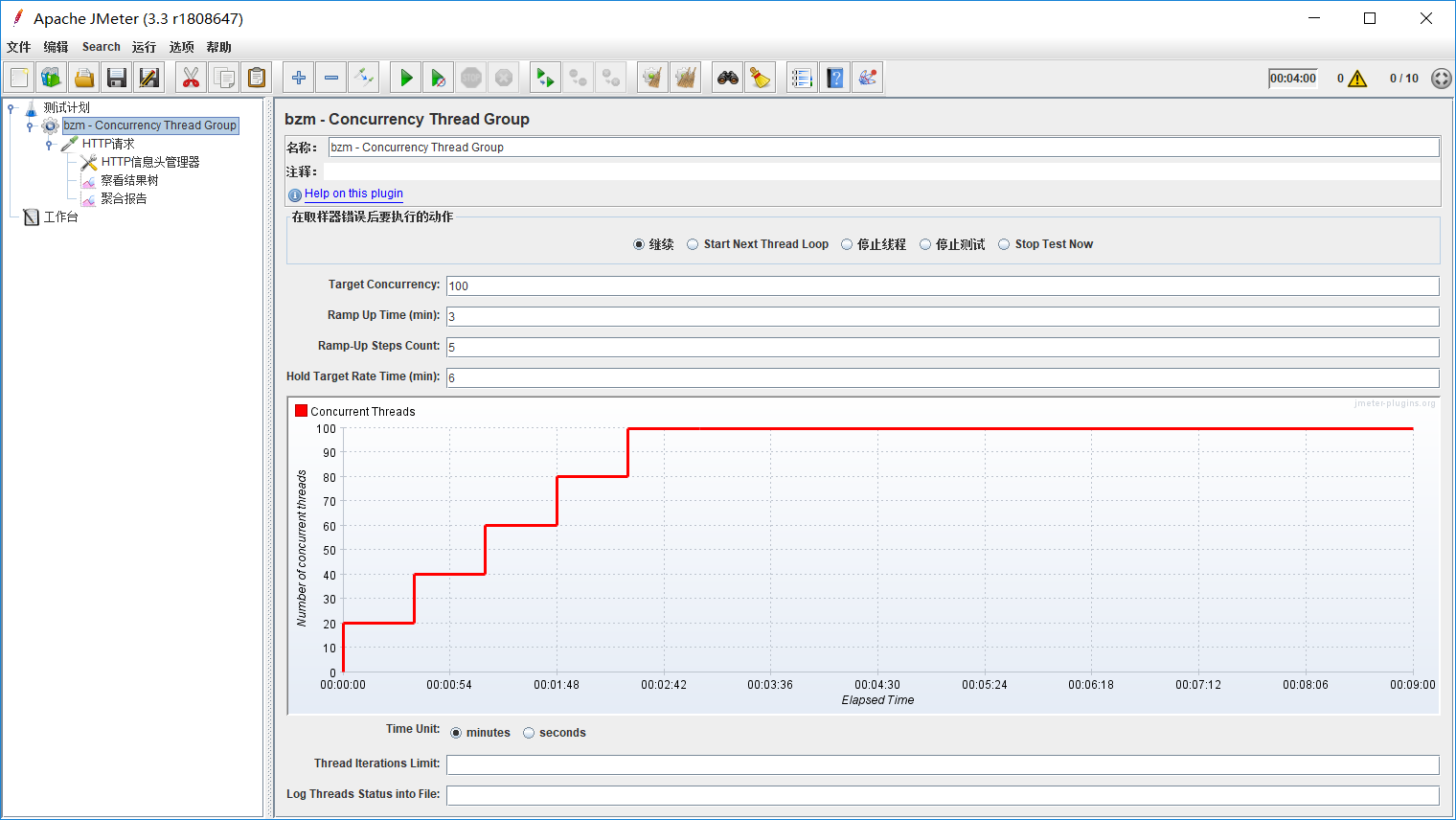Screen dimensions: 1456x820
Task: Click the Copy icon in toolbar
Action: (224, 78)
